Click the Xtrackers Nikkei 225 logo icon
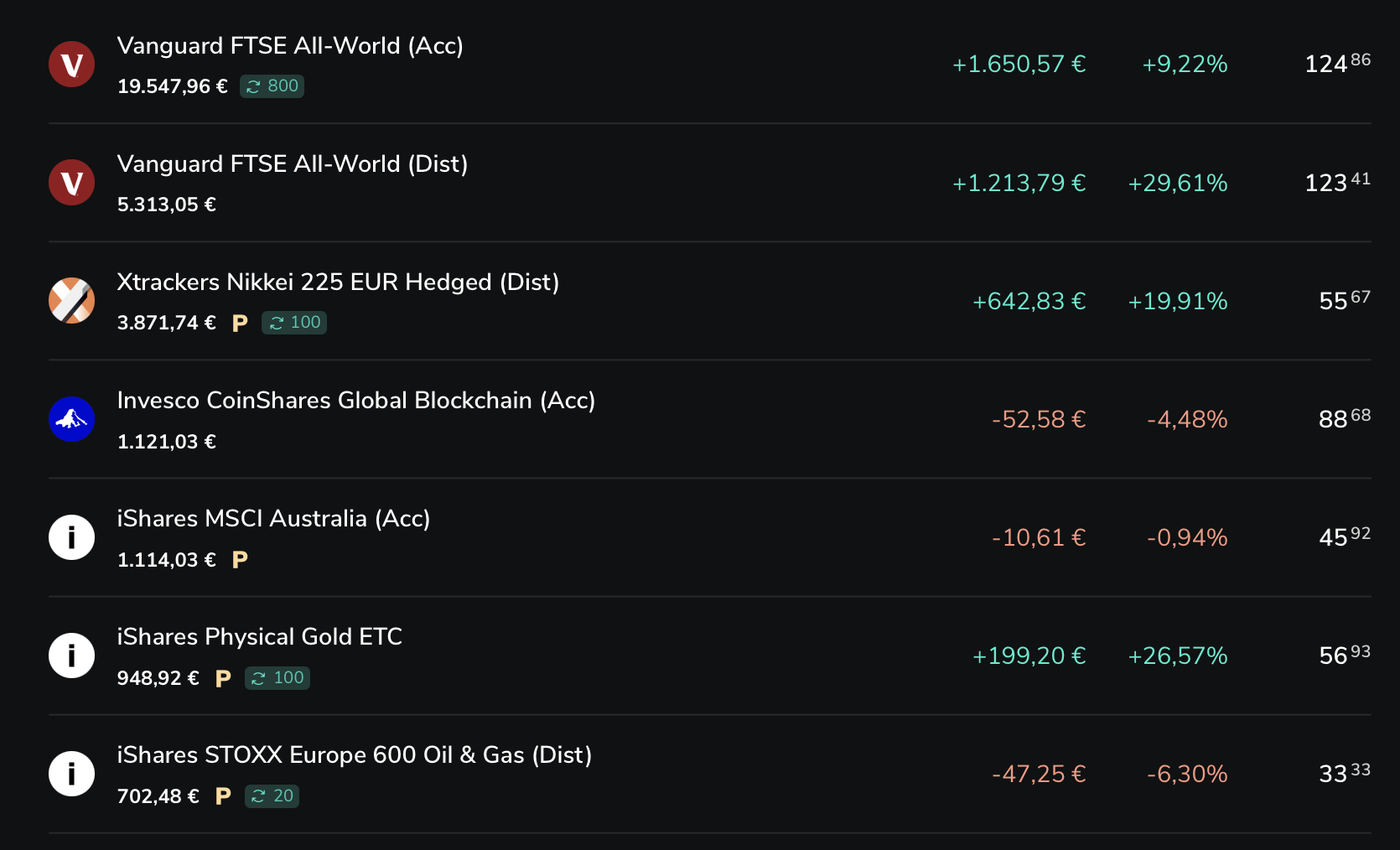 tap(71, 301)
